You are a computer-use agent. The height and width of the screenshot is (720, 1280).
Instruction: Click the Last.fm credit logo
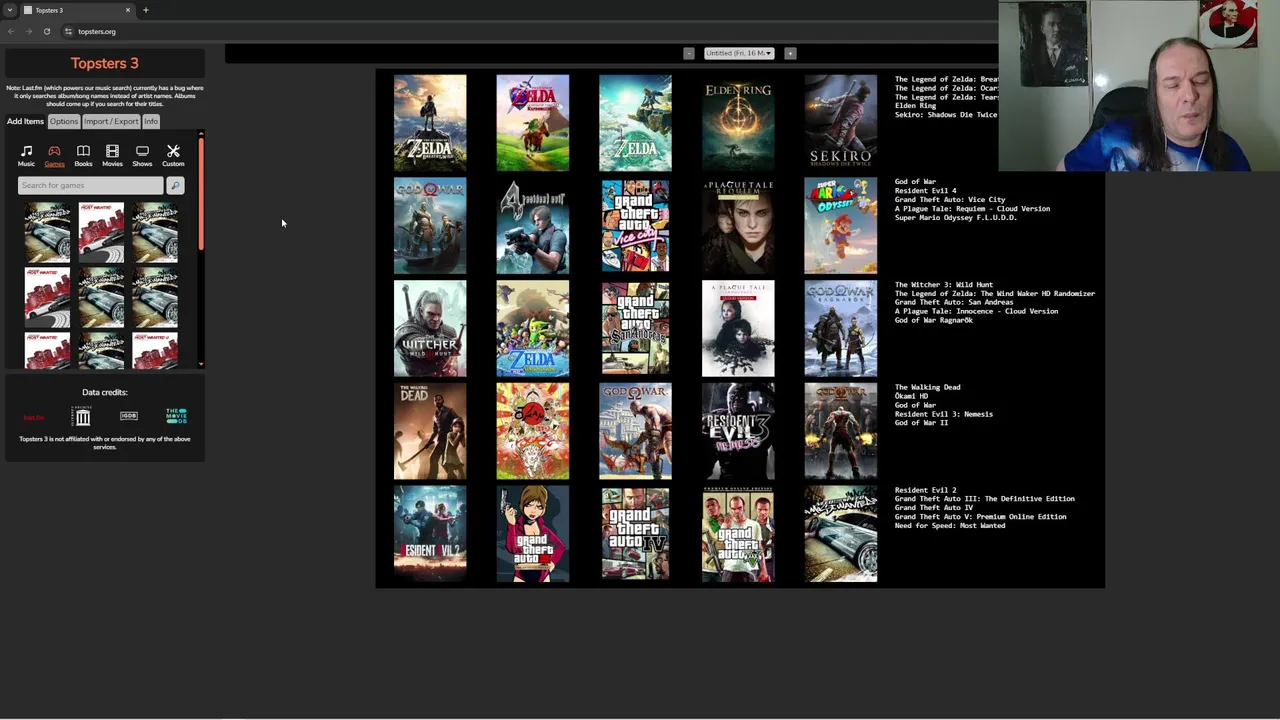tap(33, 417)
